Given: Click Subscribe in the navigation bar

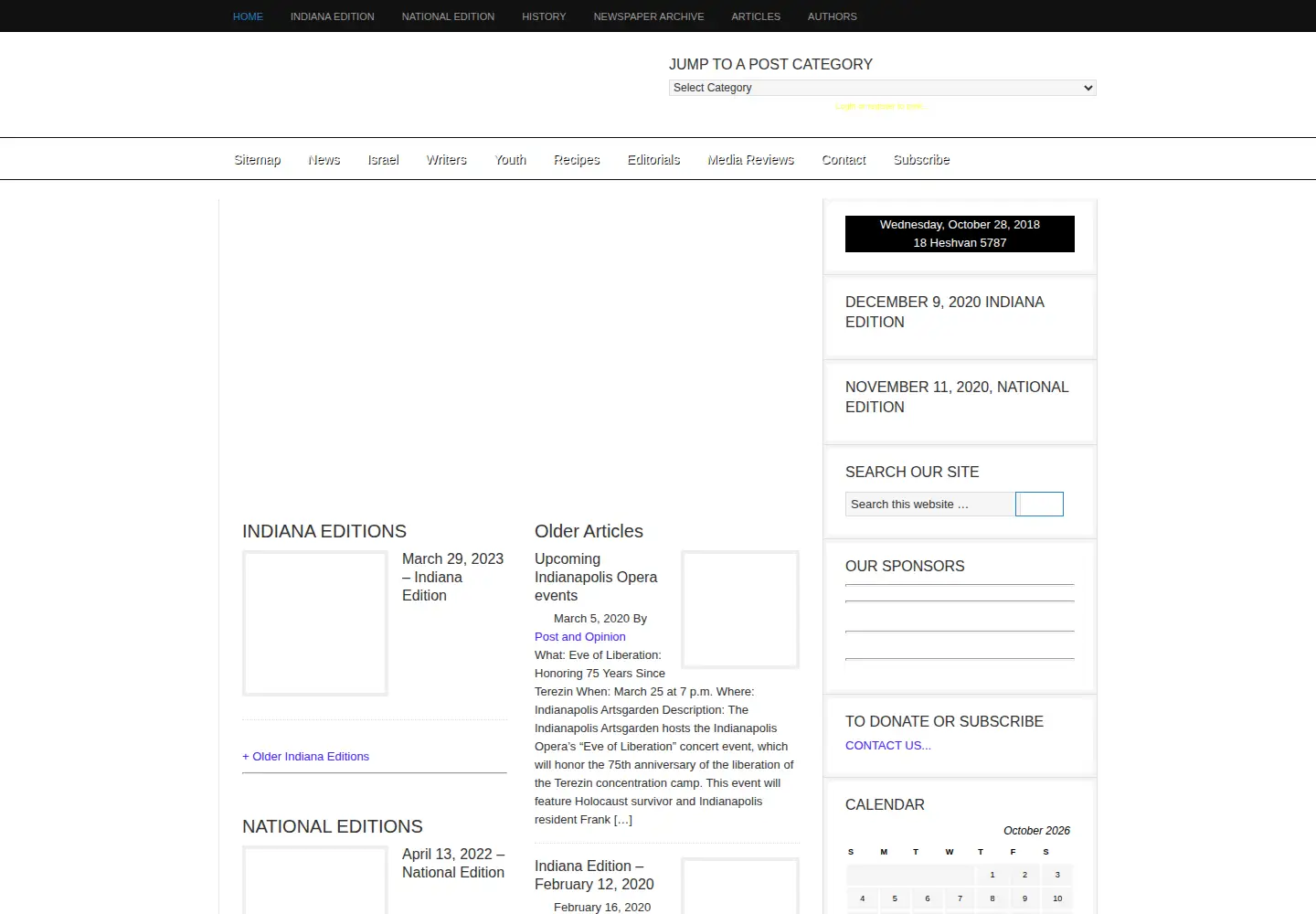Looking at the screenshot, I should [922, 160].
